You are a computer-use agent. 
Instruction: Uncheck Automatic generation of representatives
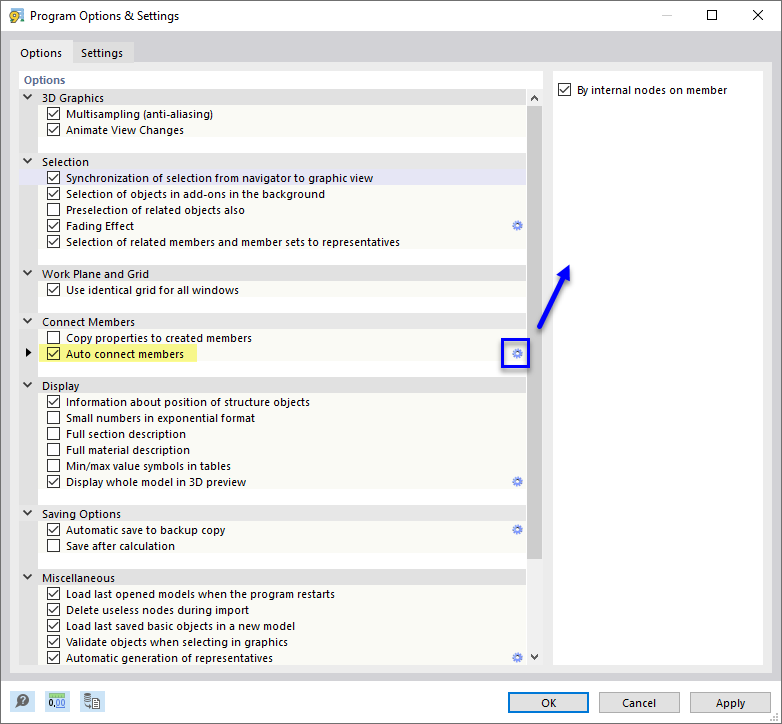[53, 658]
